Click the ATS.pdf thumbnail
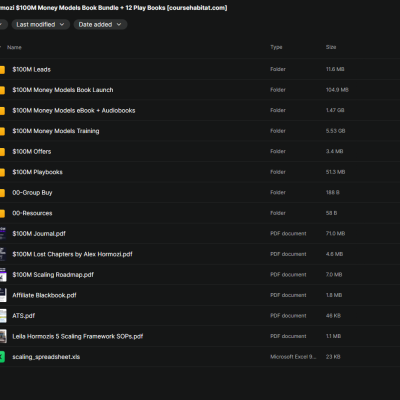The image size is (400, 400). (3, 316)
